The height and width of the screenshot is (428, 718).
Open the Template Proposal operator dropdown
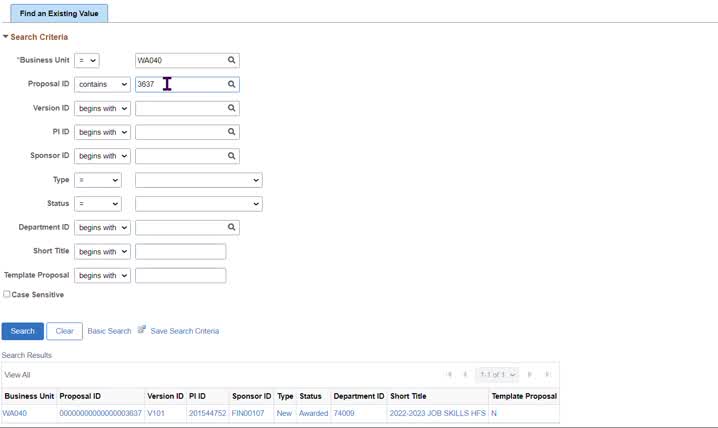[x=103, y=276]
